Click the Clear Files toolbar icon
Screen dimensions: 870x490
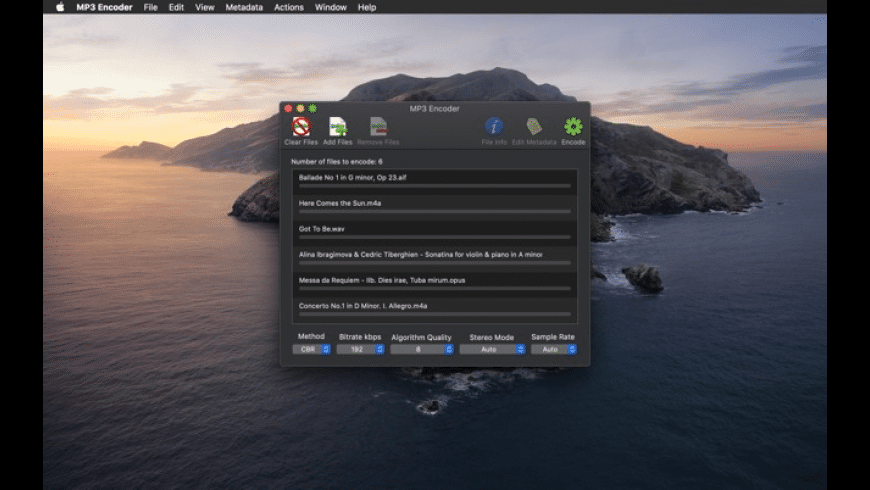click(301, 127)
